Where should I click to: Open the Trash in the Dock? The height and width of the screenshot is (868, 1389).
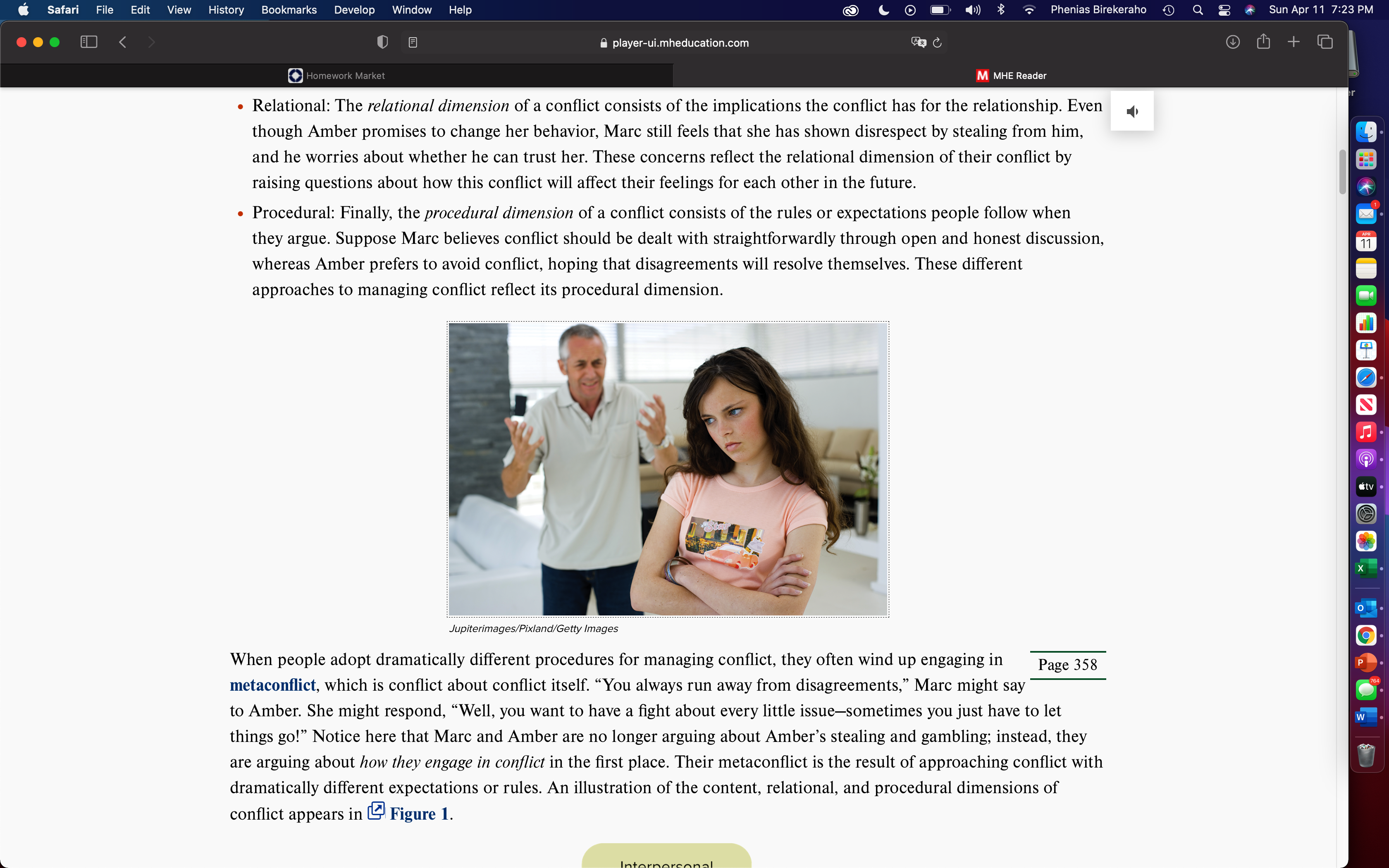pyautogui.click(x=1366, y=755)
